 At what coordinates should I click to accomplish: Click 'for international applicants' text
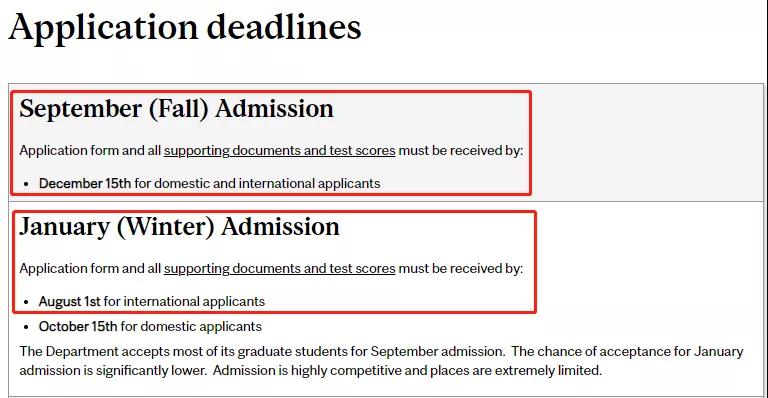point(184,302)
